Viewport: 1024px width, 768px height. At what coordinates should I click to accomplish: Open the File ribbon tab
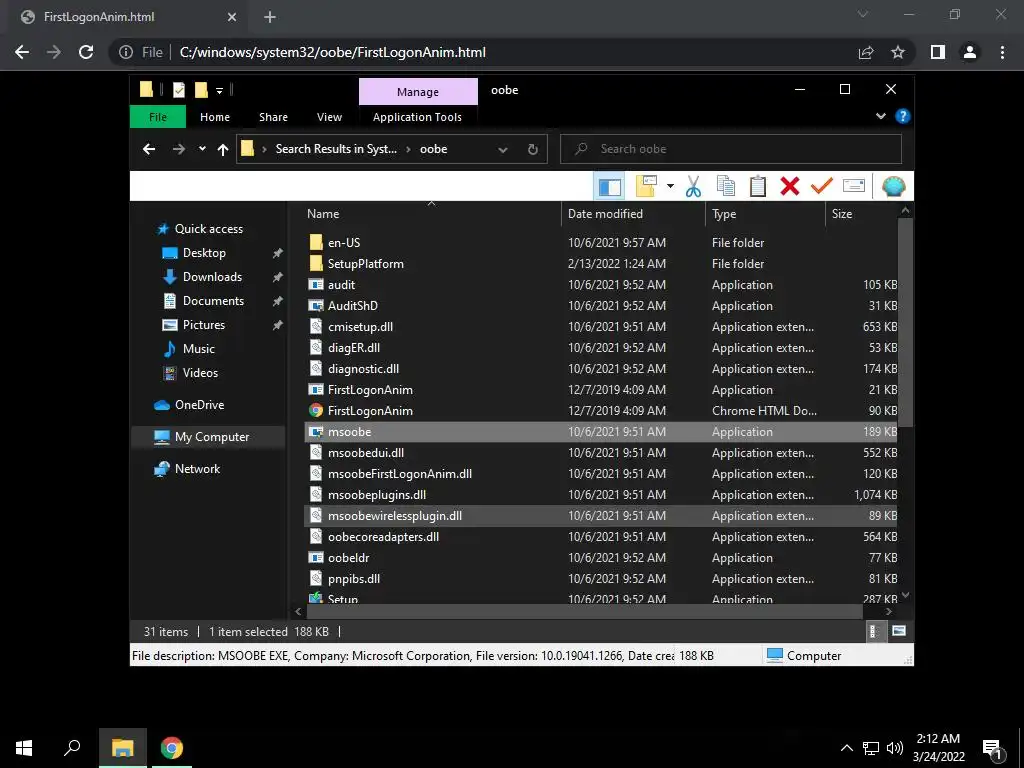pos(158,117)
